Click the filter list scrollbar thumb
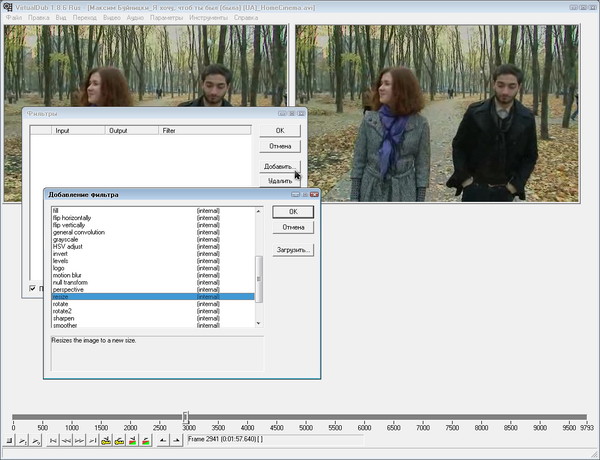600x460 pixels. (259, 279)
